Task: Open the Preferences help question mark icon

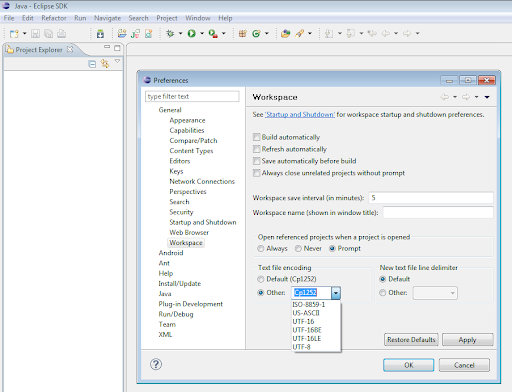Action: (156, 364)
